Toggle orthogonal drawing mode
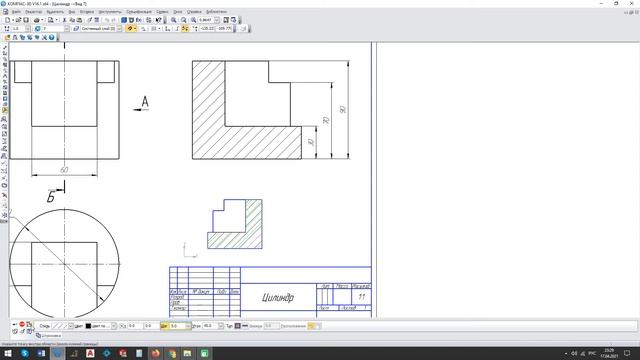Screen dimensions: 640x360 pyautogui.click(x=177, y=29)
